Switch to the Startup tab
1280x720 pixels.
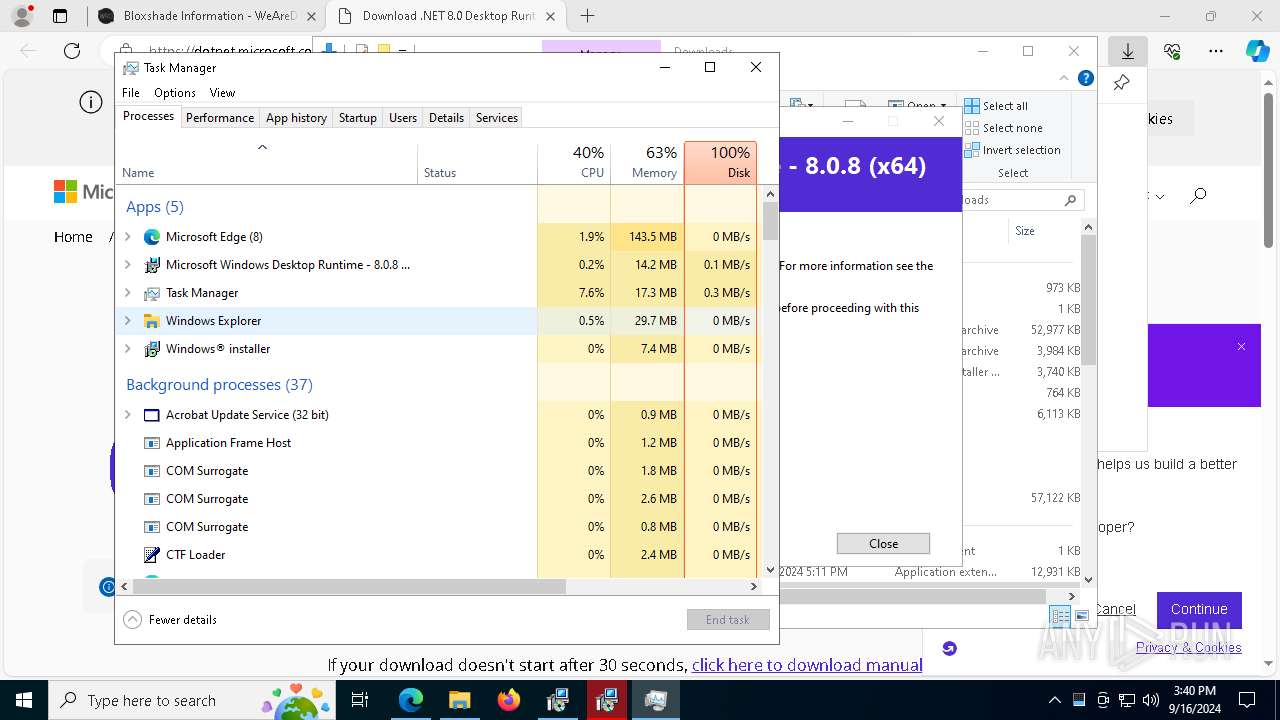pos(357,118)
